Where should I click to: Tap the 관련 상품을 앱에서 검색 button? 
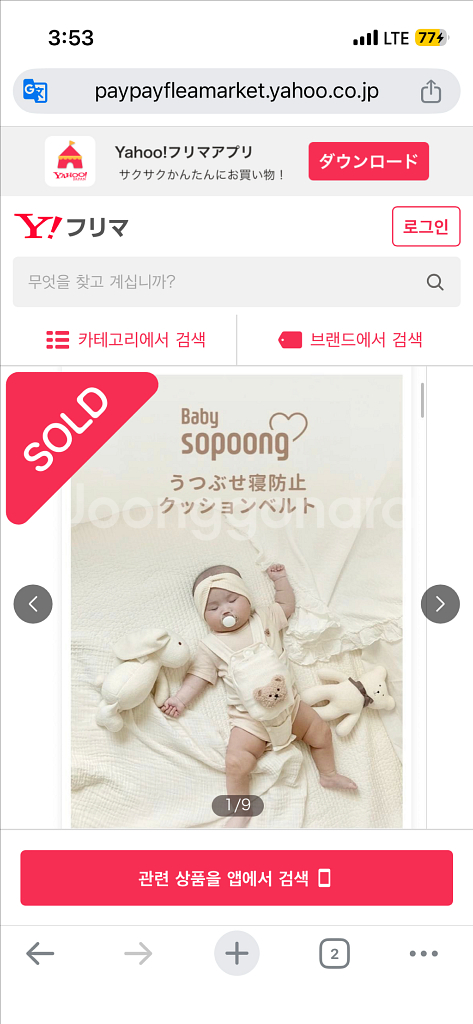coord(236,878)
